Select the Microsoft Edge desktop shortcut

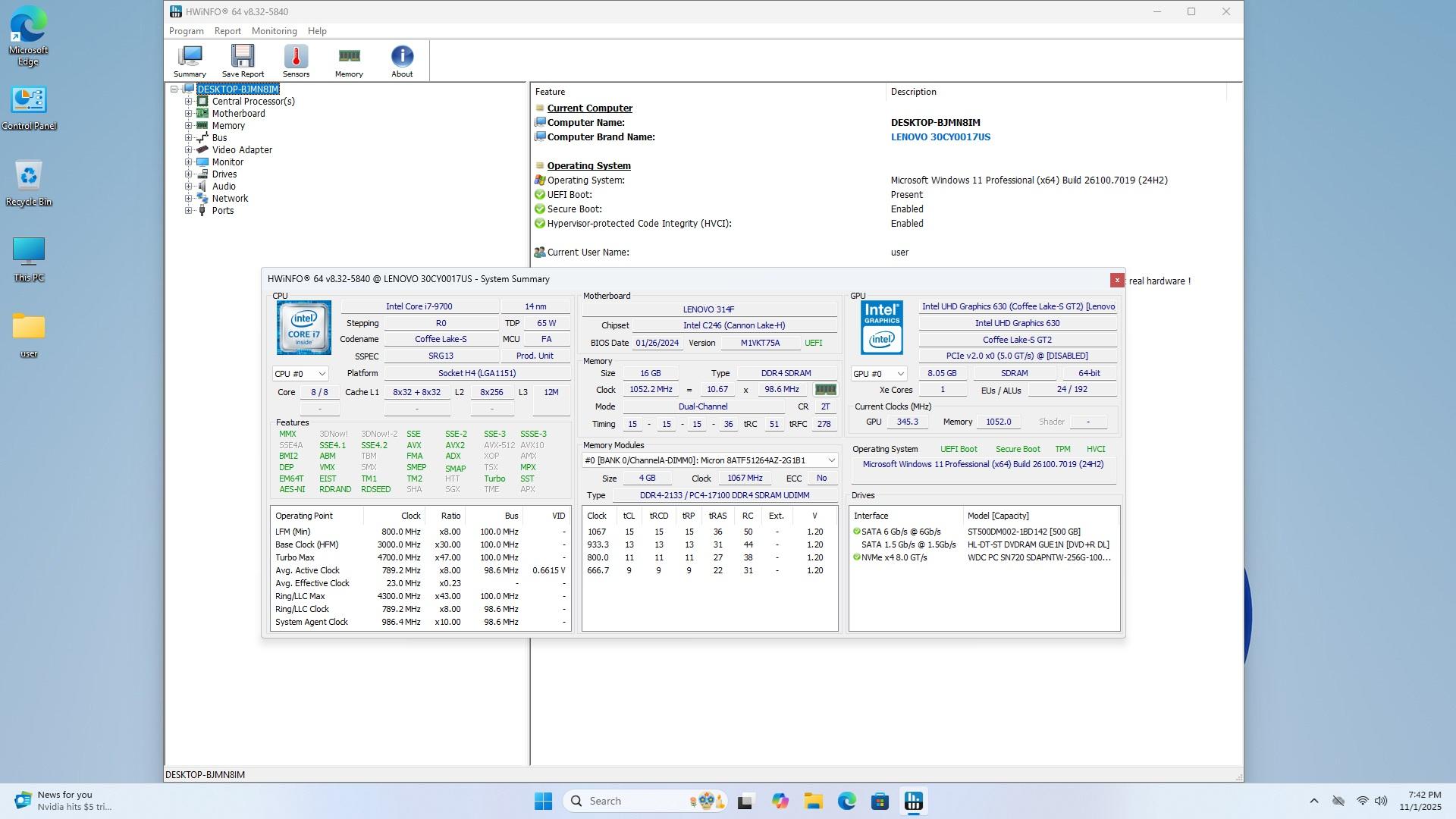click(x=29, y=36)
